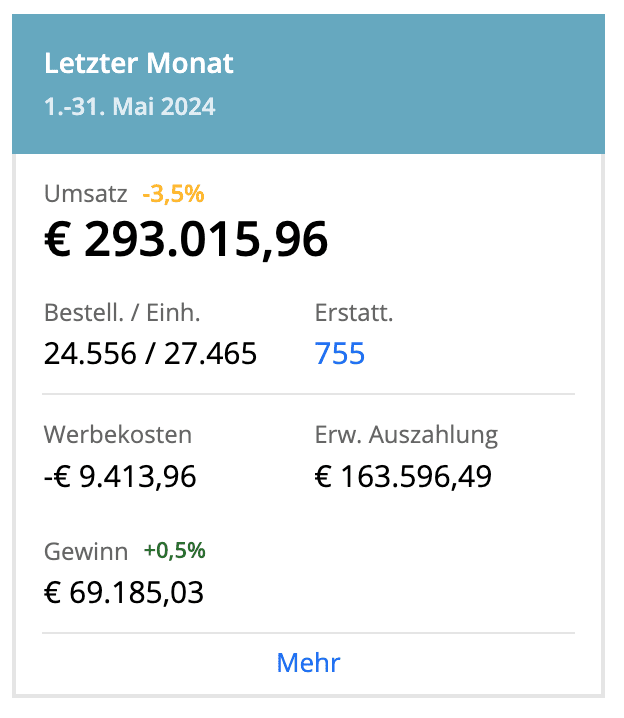Image resolution: width=624 pixels, height=718 pixels.
Task: Click the Erw. Auszahlung label
Action: click(406, 435)
